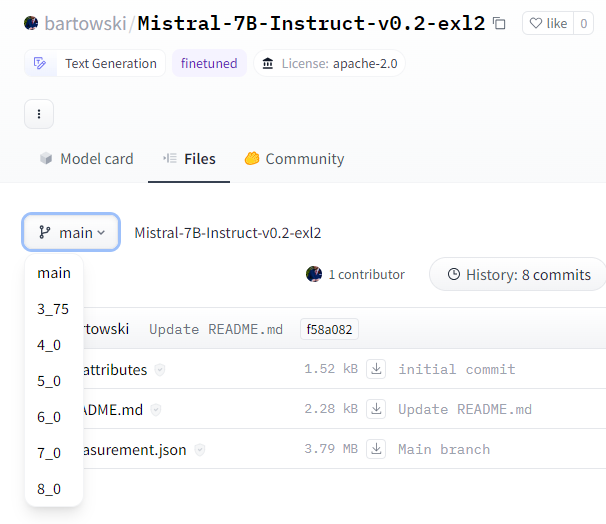Switch to the Model card tab
This screenshot has height=524, width=606.
tap(87, 159)
